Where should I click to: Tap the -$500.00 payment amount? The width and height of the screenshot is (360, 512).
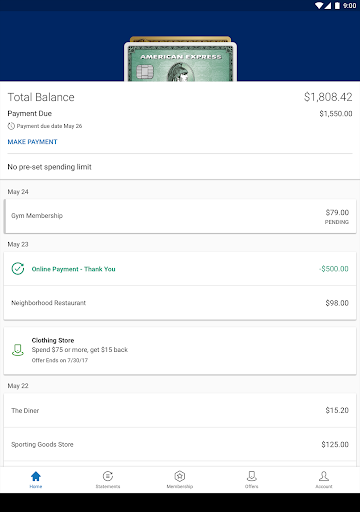[334, 269]
